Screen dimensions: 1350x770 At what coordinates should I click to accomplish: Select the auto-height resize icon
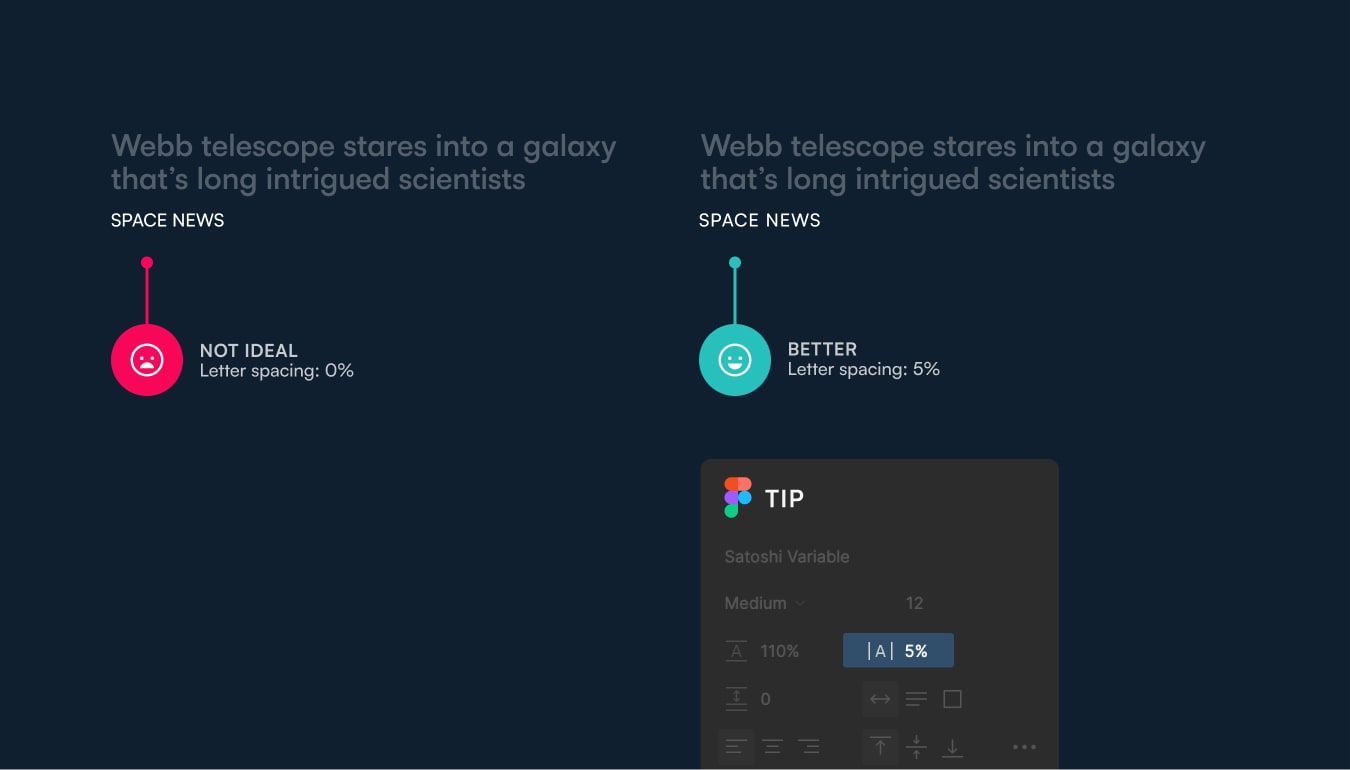click(x=915, y=698)
